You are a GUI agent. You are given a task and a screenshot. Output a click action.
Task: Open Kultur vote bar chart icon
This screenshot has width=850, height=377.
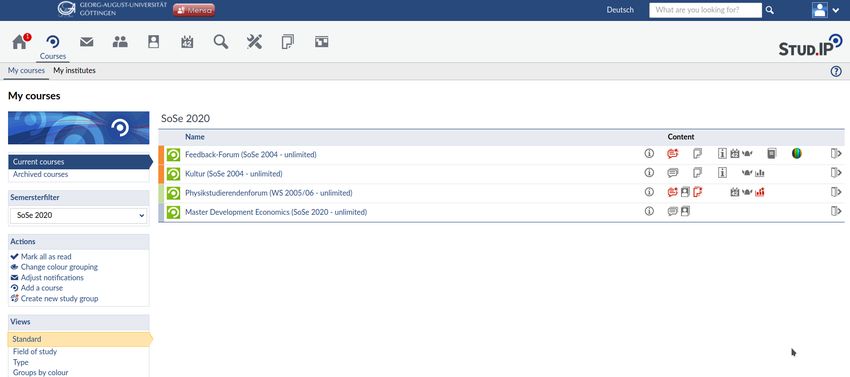759,173
